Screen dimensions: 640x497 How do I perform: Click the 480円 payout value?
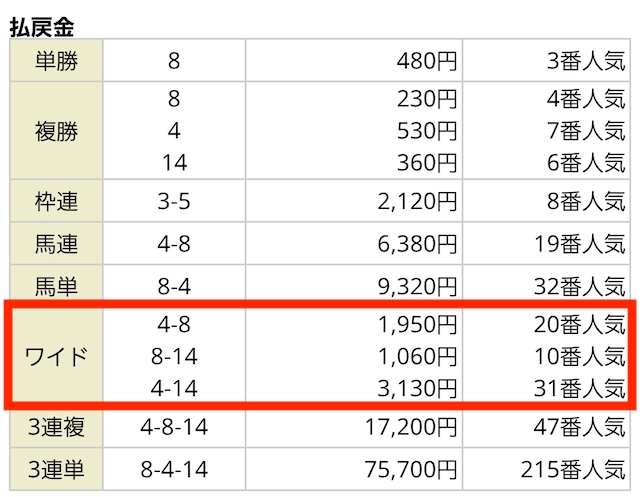[x=427, y=61]
